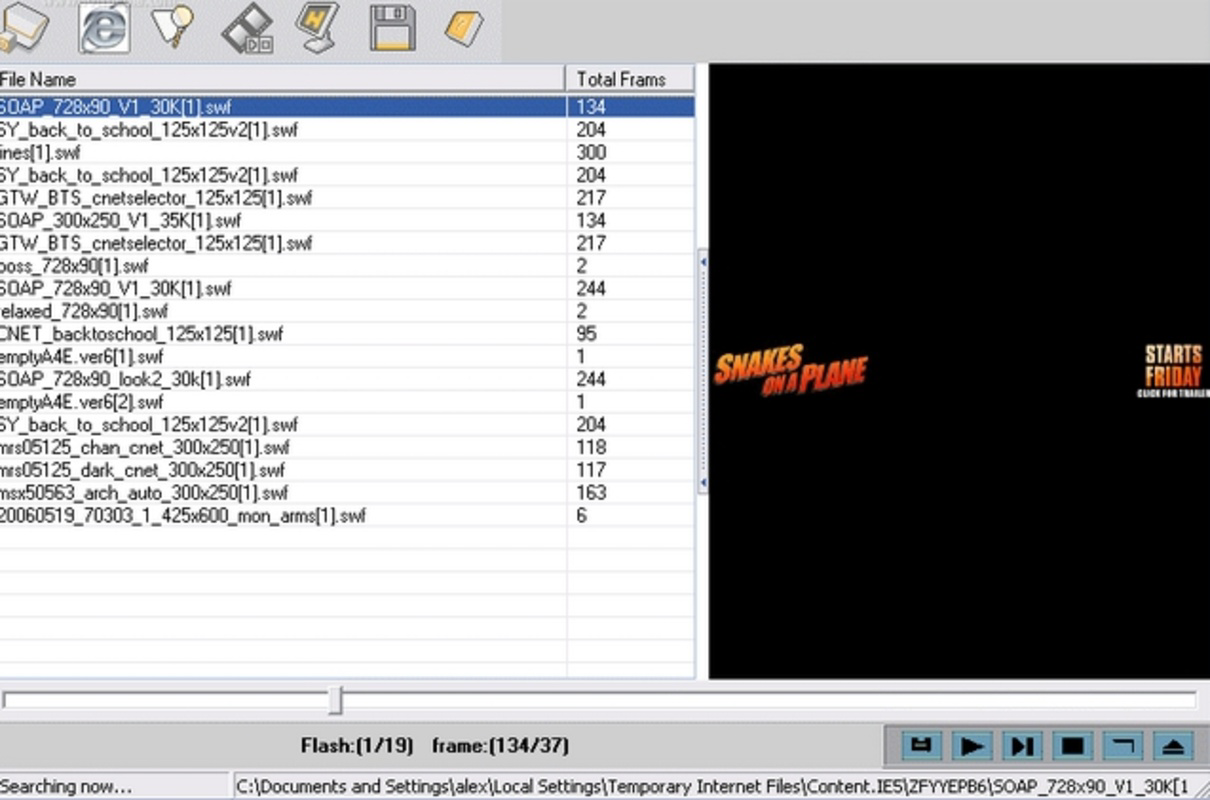The height and width of the screenshot is (800, 1210).
Task: Select elaxed_728x90[1].swf file
Action: point(347,311)
